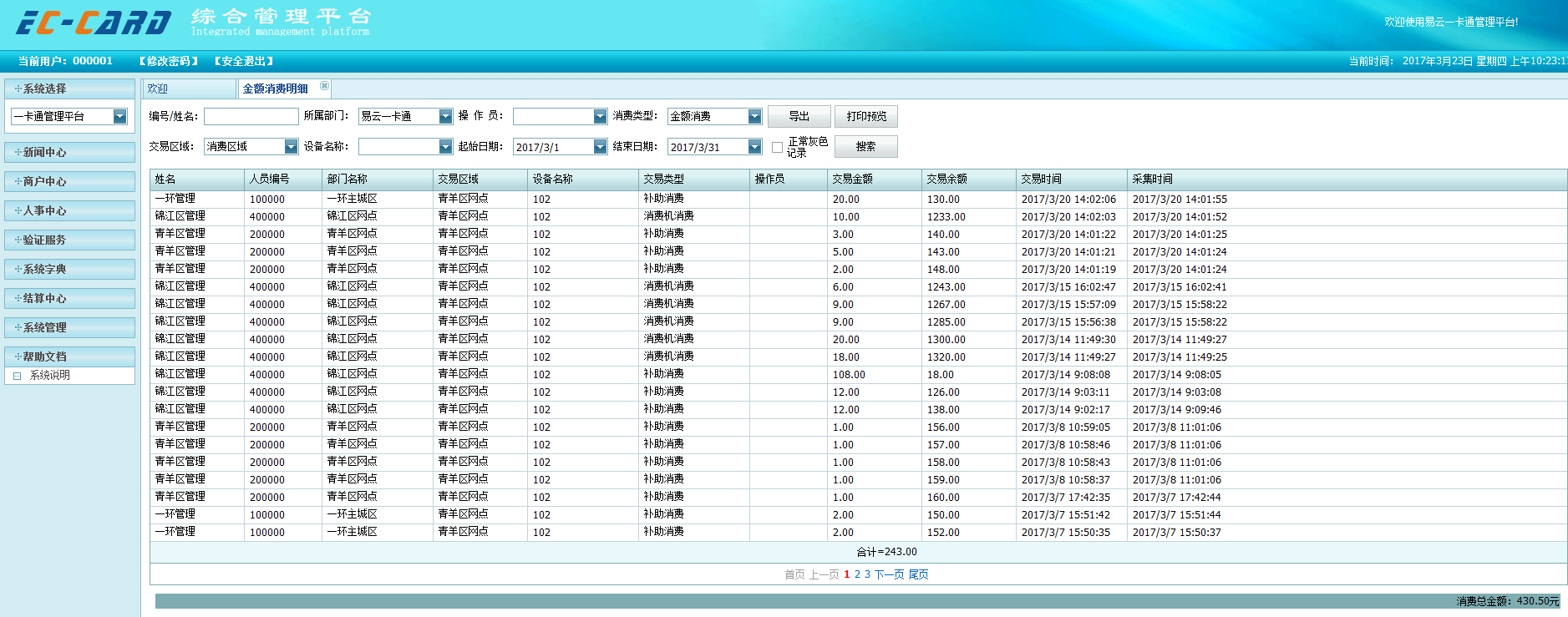The width and height of the screenshot is (1568, 617).
Task: Click transaction time 2017/3/14 9:08:08
Action: click(x=1065, y=375)
